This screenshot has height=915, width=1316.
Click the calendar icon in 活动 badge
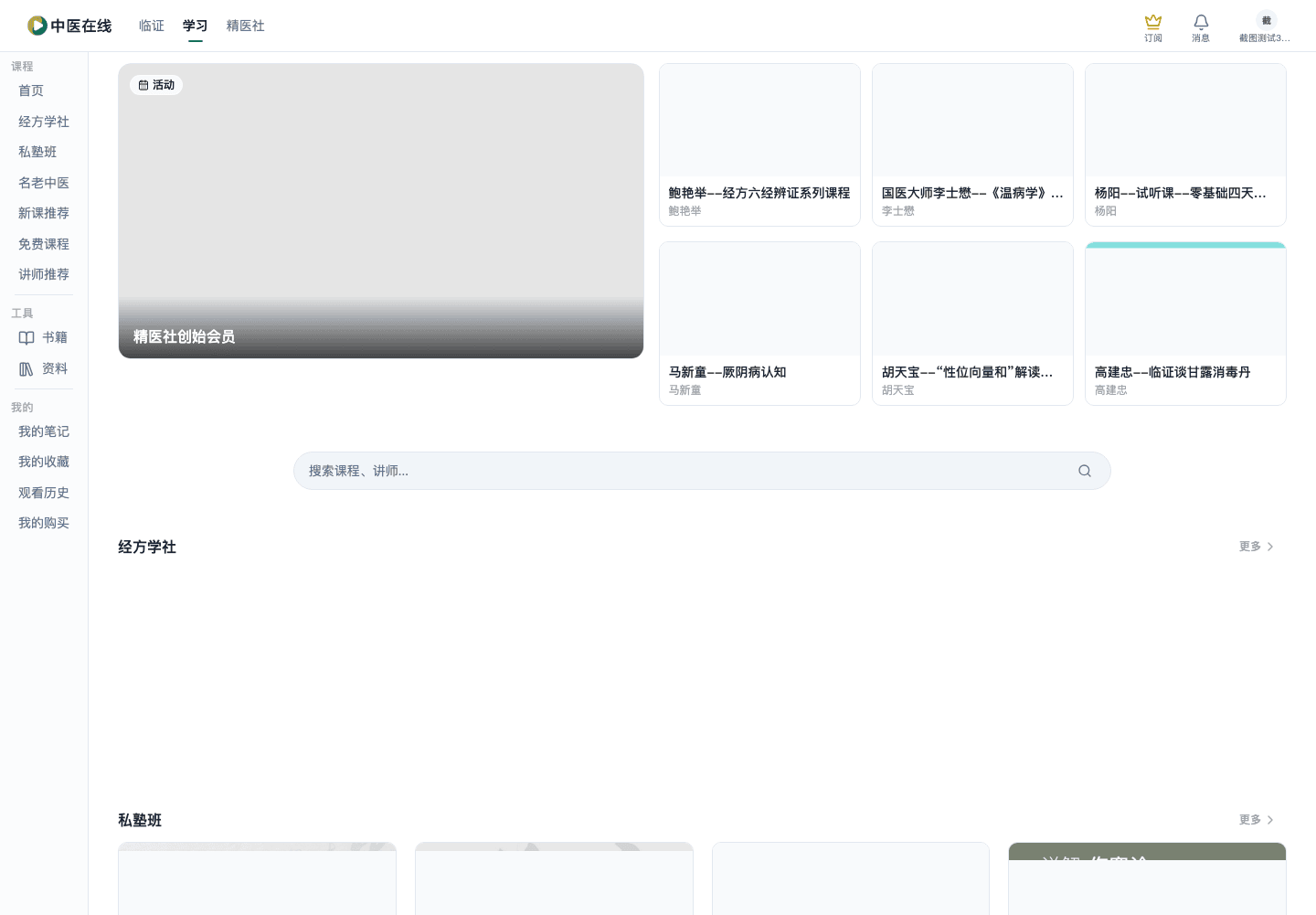[x=143, y=85]
